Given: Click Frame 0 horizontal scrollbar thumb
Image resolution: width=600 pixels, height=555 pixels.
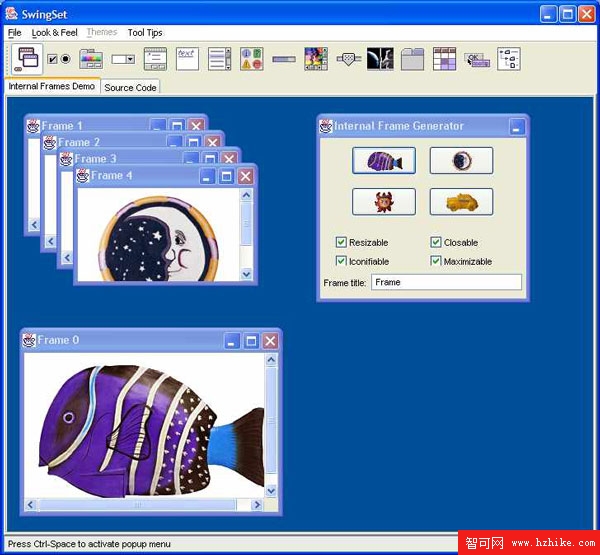Looking at the screenshot, I should [137, 505].
